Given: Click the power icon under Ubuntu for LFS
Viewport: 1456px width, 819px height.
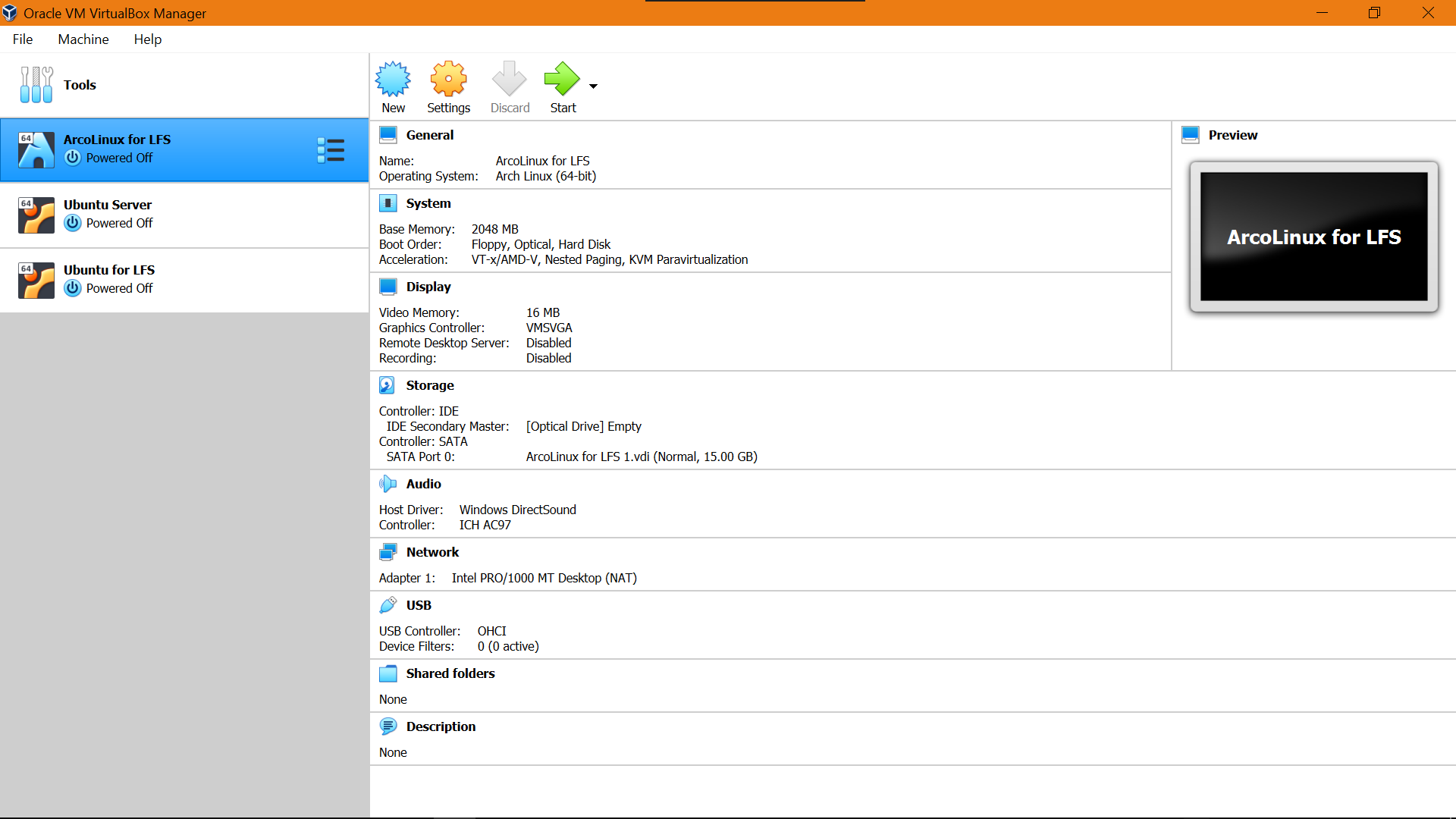Looking at the screenshot, I should point(73,288).
